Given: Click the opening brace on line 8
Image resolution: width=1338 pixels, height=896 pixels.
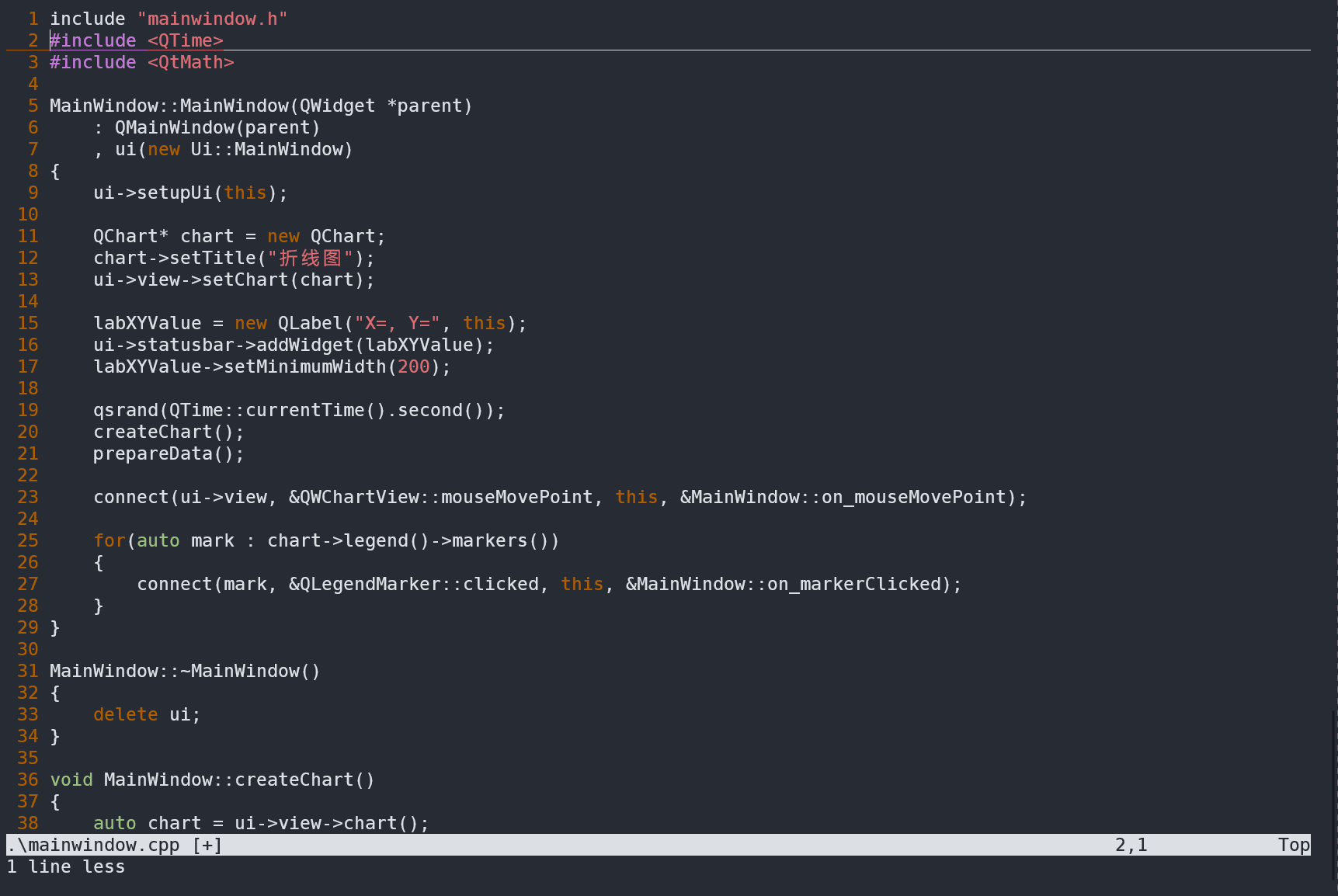Looking at the screenshot, I should pyautogui.click(x=55, y=171).
